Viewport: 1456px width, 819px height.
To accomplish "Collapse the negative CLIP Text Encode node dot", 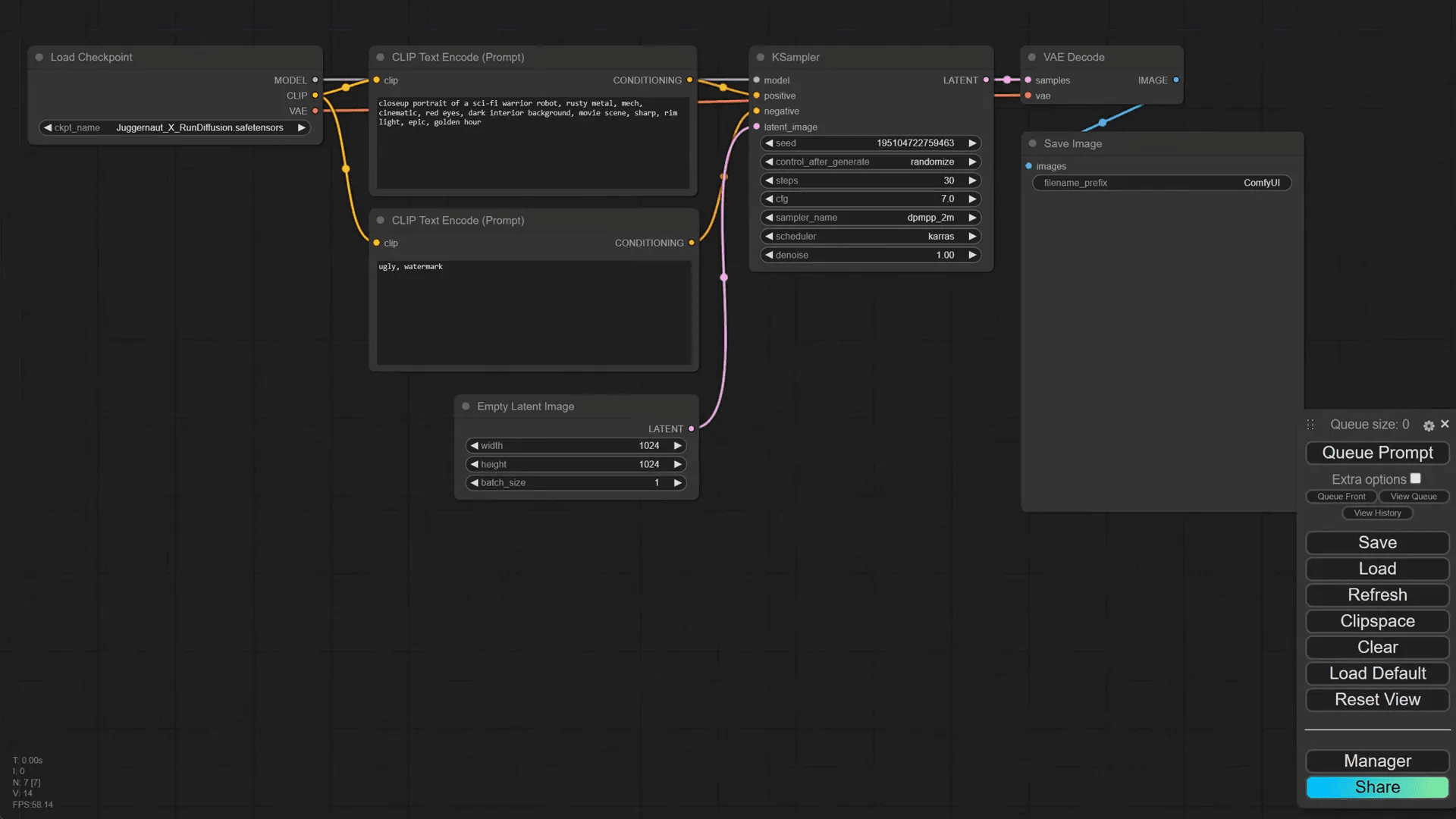I will click(380, 220).
